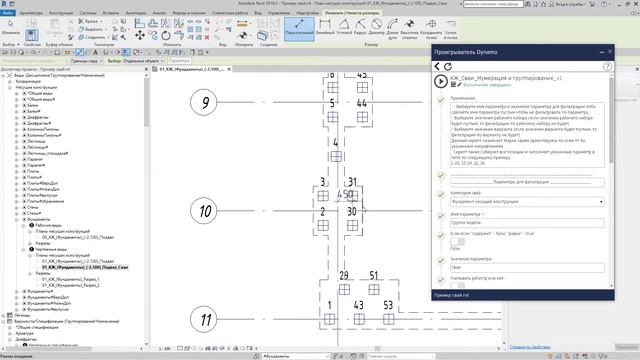640x360 pixels.
Task: Click the red X delete icon
Action: [x=207, y=37]
